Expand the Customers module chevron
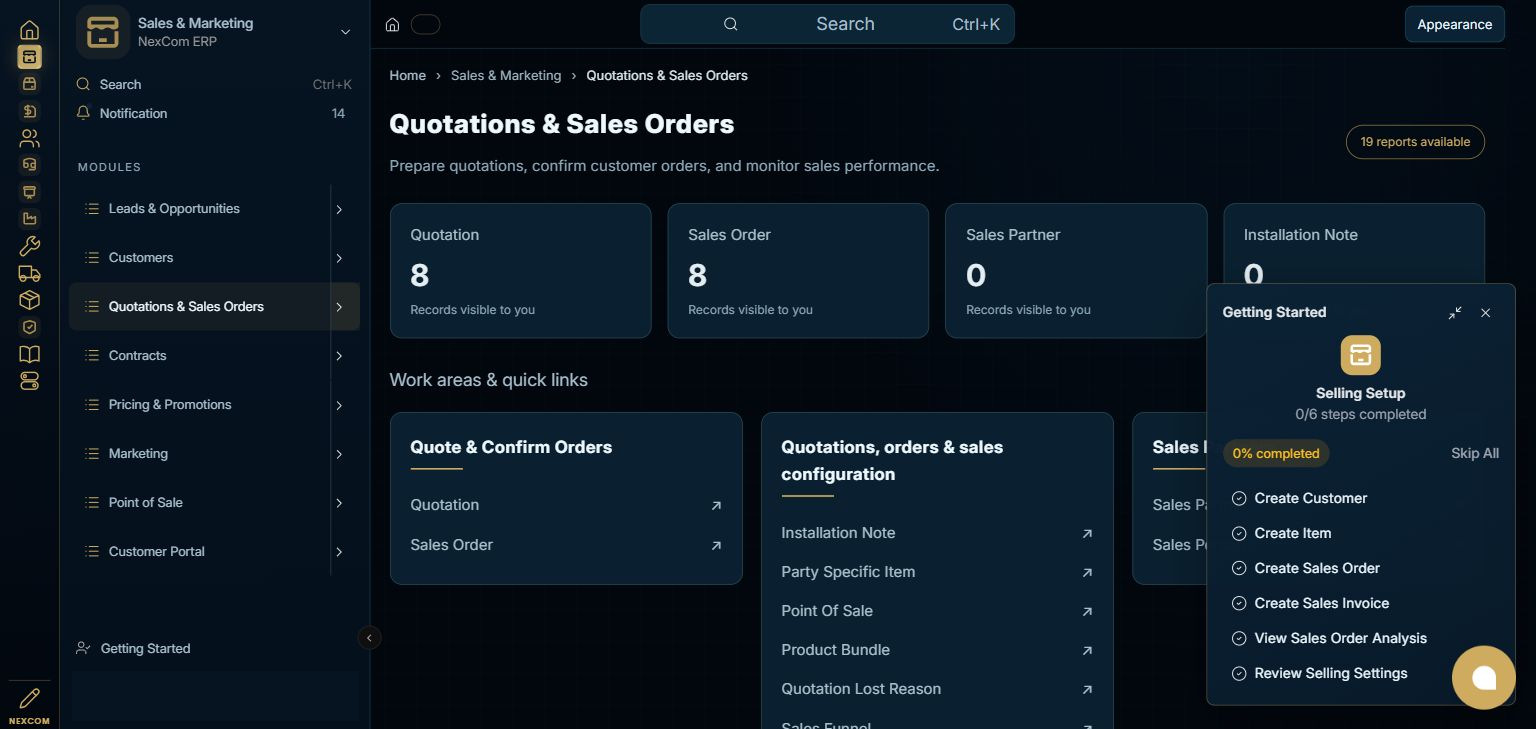This screenshot has width=1536, height=729. tap(339, 258)
